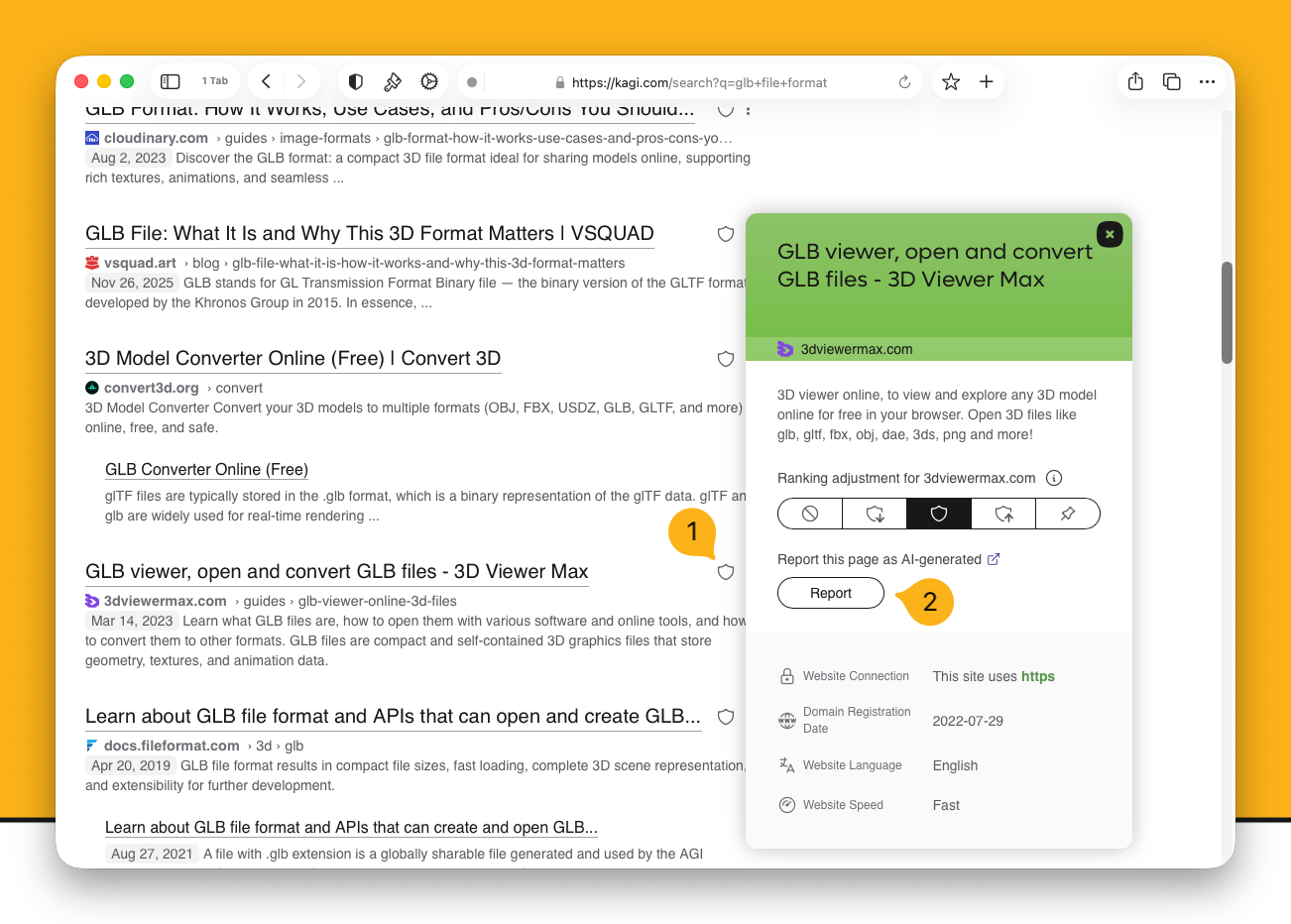Open site info shield for Convert 3D result
The image size is (1291, 924).
726,359
